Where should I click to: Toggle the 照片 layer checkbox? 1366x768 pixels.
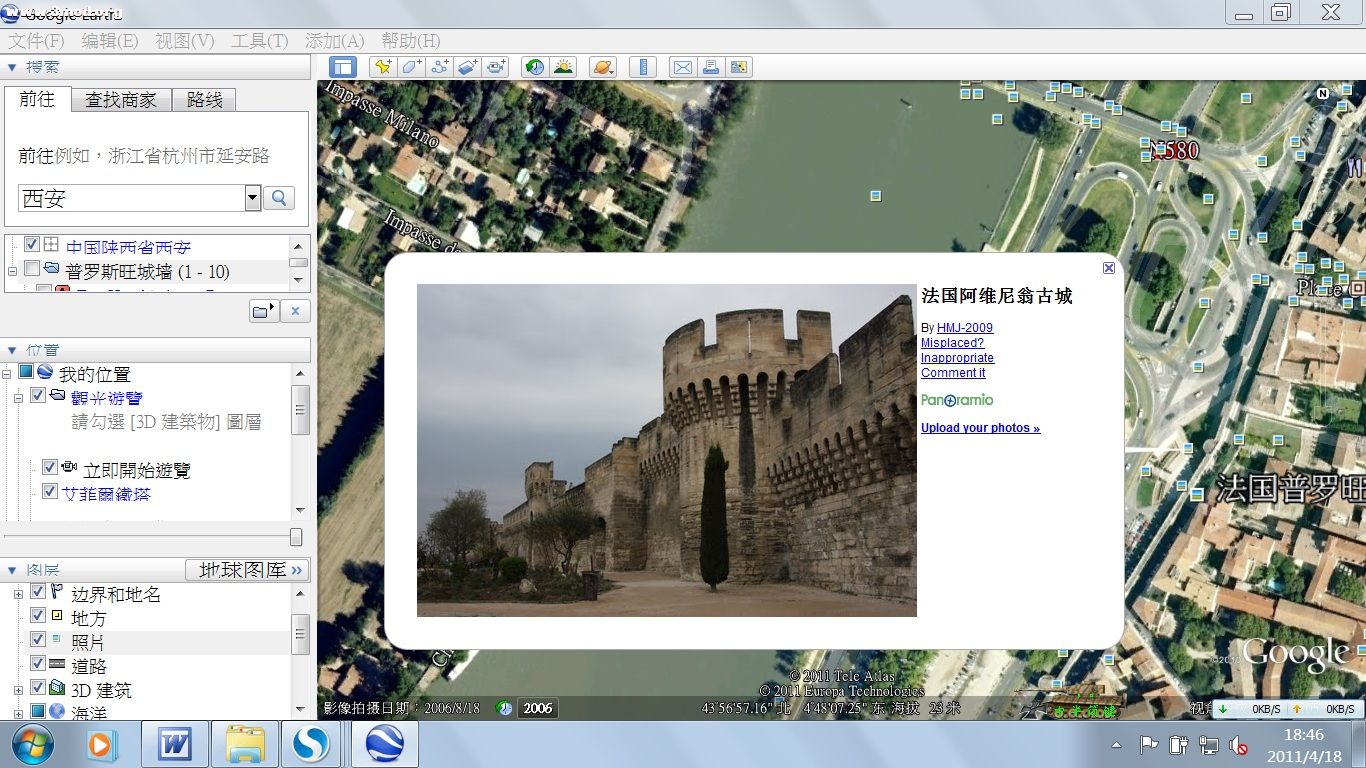(x=38, y=640)
